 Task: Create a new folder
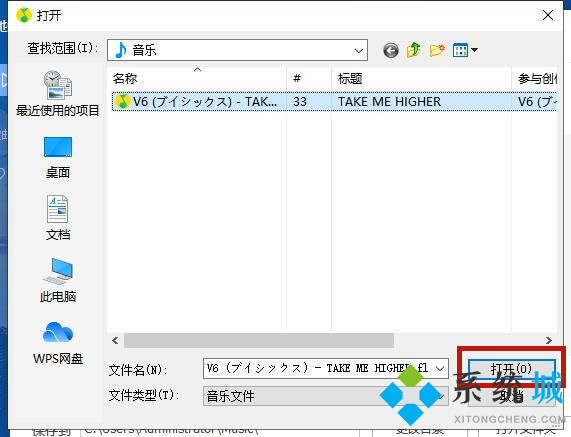coord(437,50)
